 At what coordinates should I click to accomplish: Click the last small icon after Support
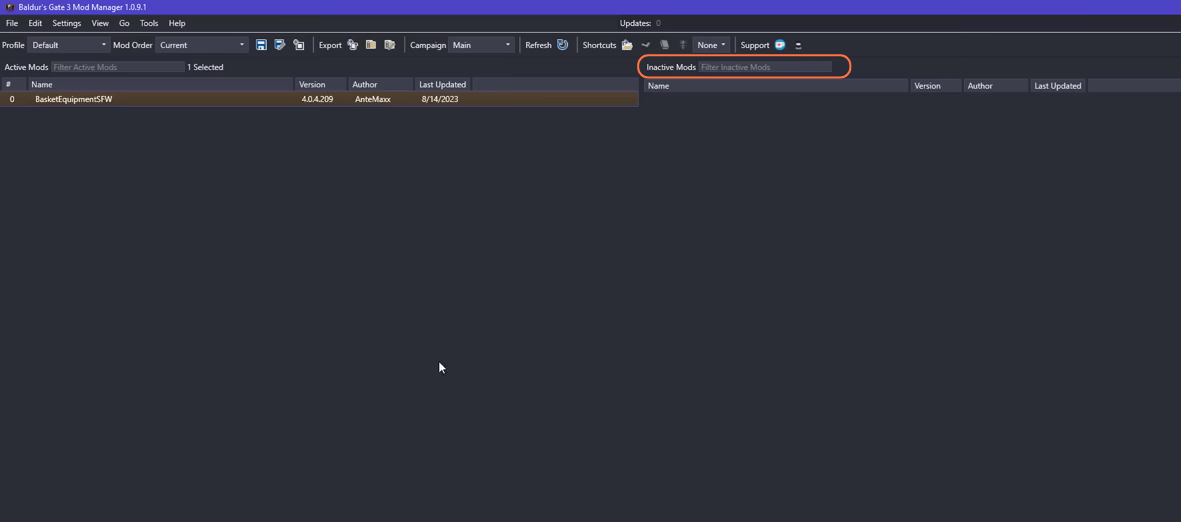(x=798, y=45)
